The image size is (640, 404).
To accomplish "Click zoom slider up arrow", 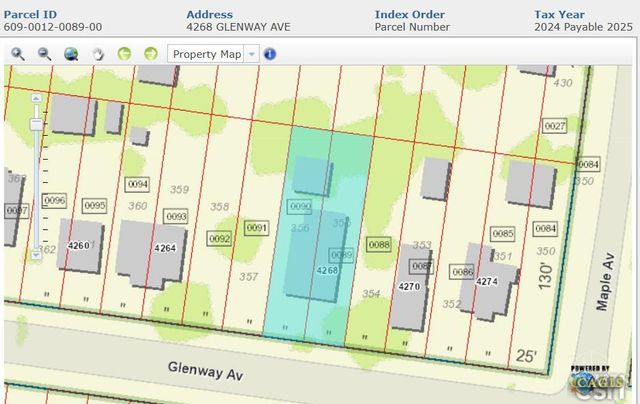I will (37, 99).
